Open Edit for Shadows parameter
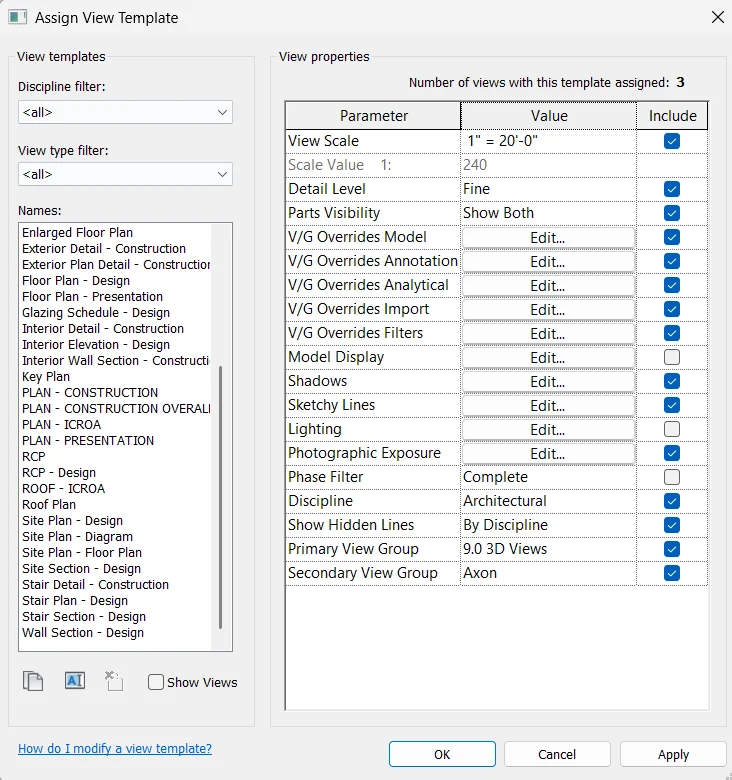732x780 pixels. [x=548, y=381]
